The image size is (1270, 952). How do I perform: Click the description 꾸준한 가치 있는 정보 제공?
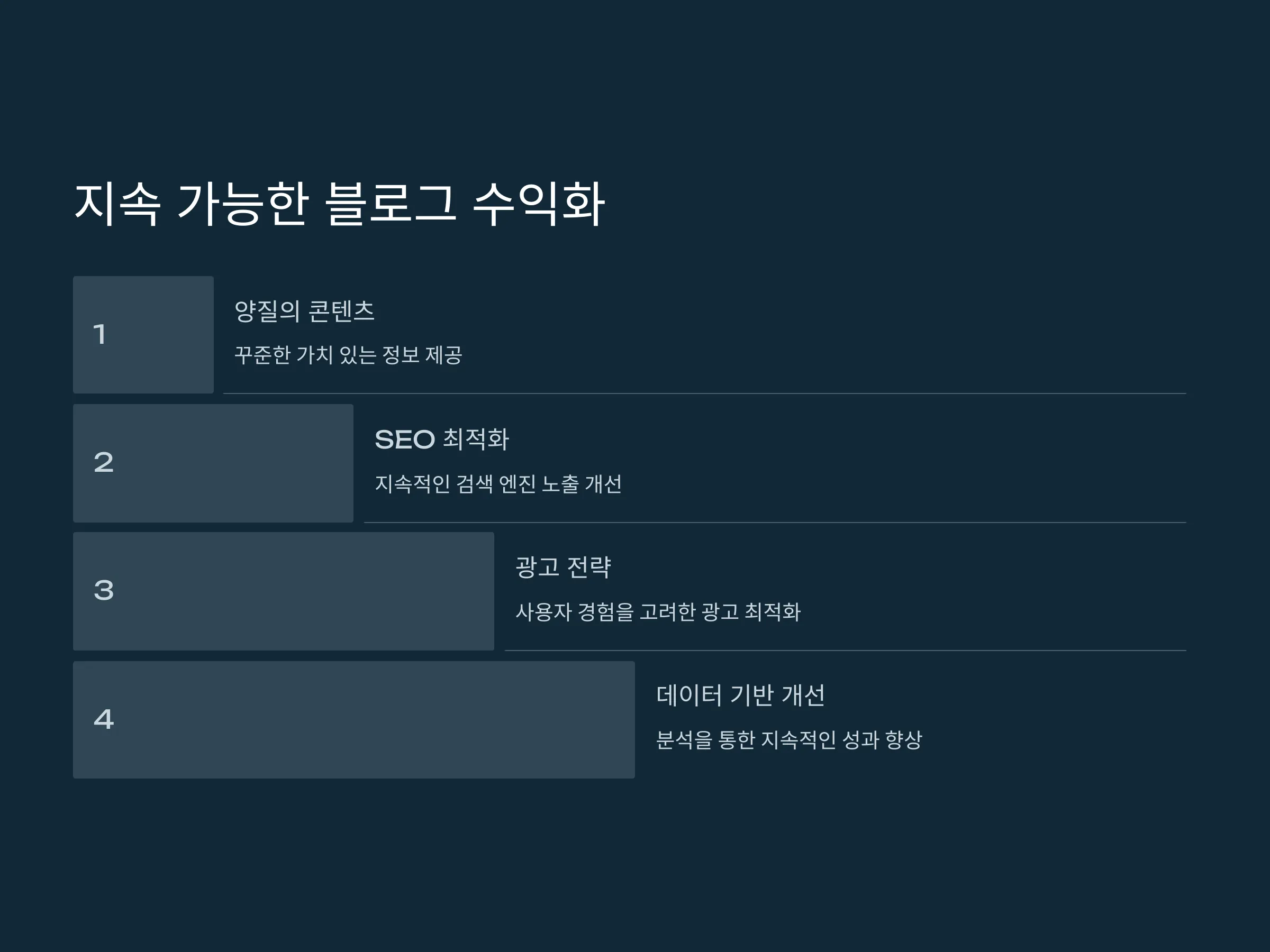pyautogui.click(x=348, y=355)
